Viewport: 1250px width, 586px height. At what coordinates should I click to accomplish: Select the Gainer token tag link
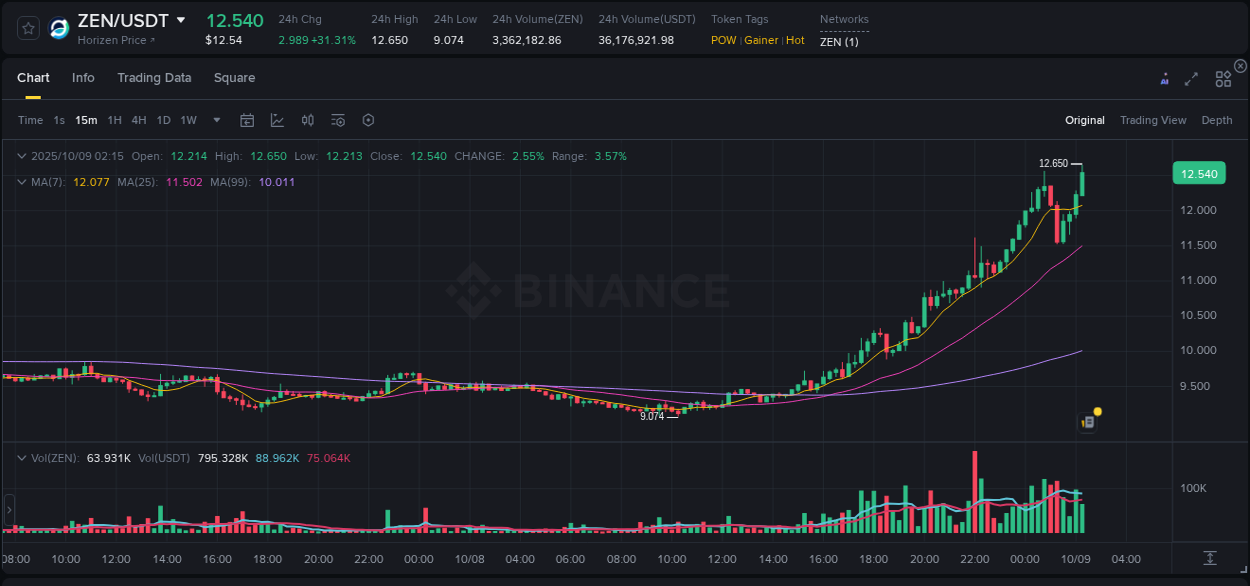click(760, 41)
